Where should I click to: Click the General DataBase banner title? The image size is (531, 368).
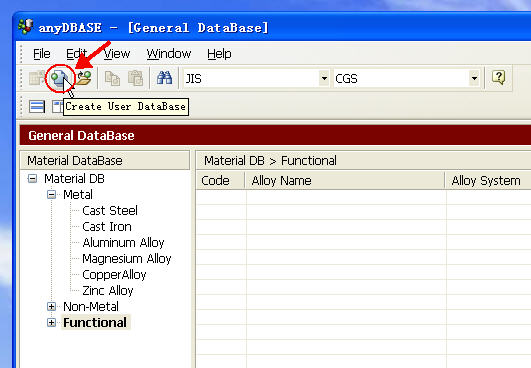(x=81, y=135)
